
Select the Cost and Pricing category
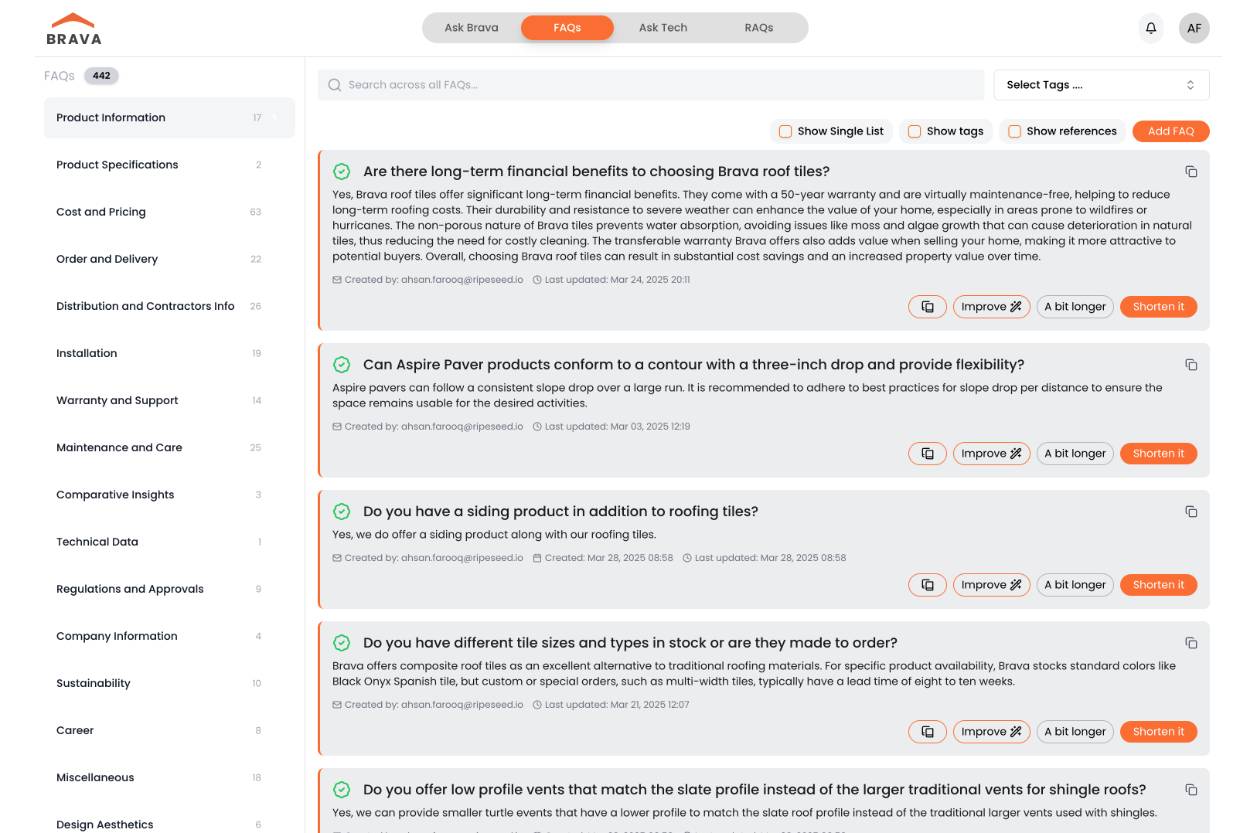[169, 212]
